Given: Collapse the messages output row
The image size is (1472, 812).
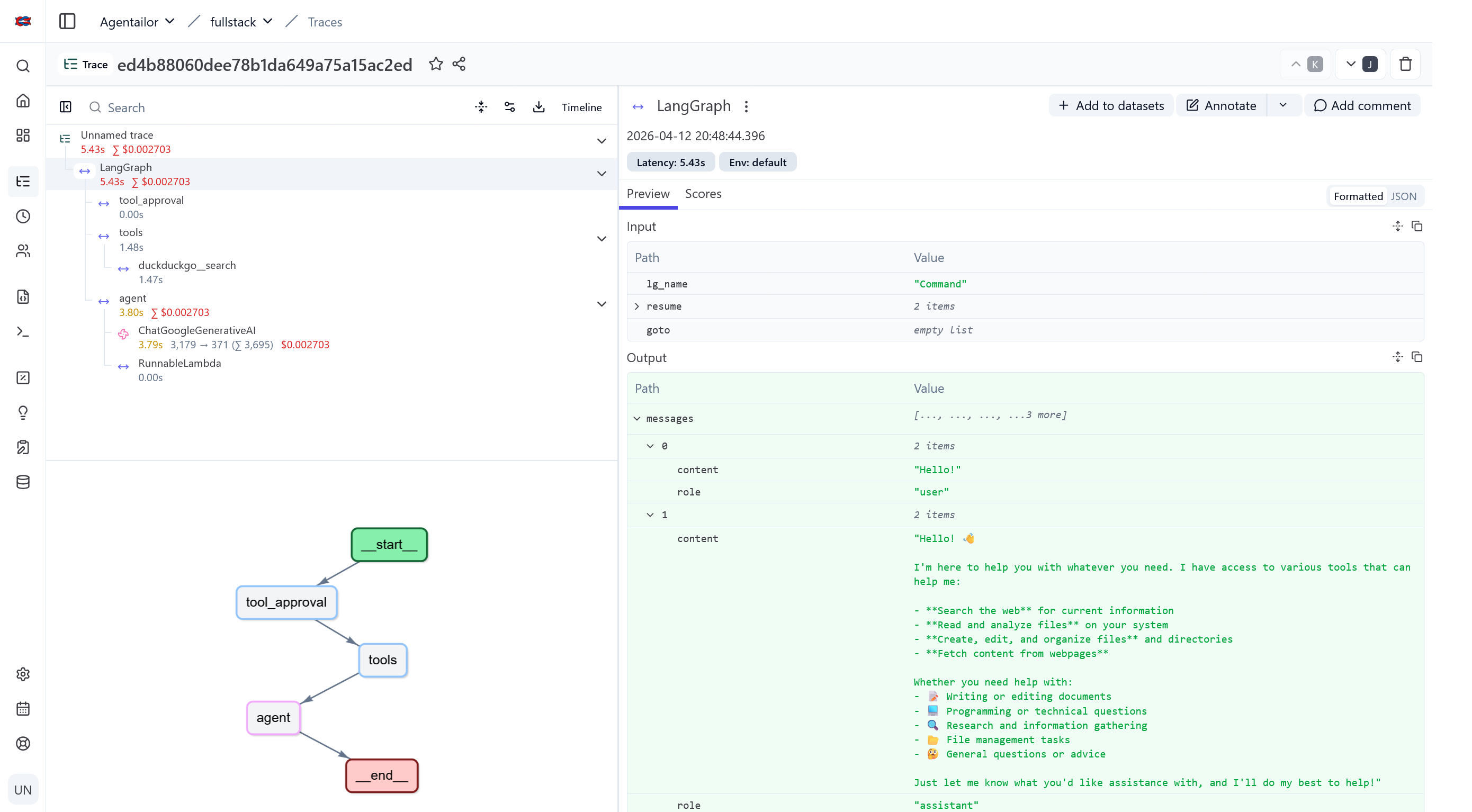Looking at the screenshot, I should pos(637,418).
